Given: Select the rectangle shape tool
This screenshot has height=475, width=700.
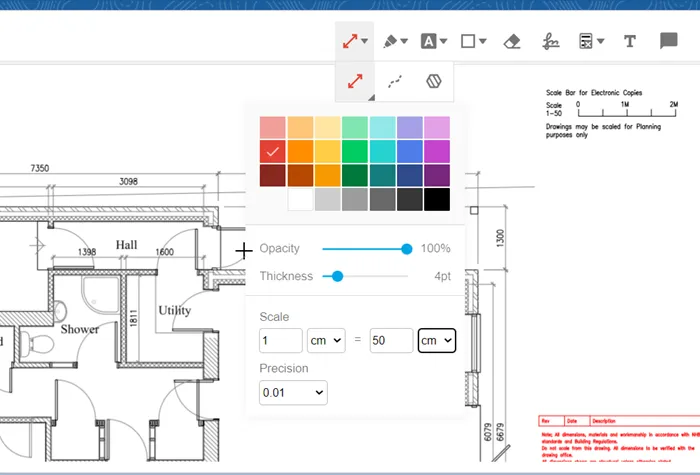Looking at the screenshot, I should 468,42.
